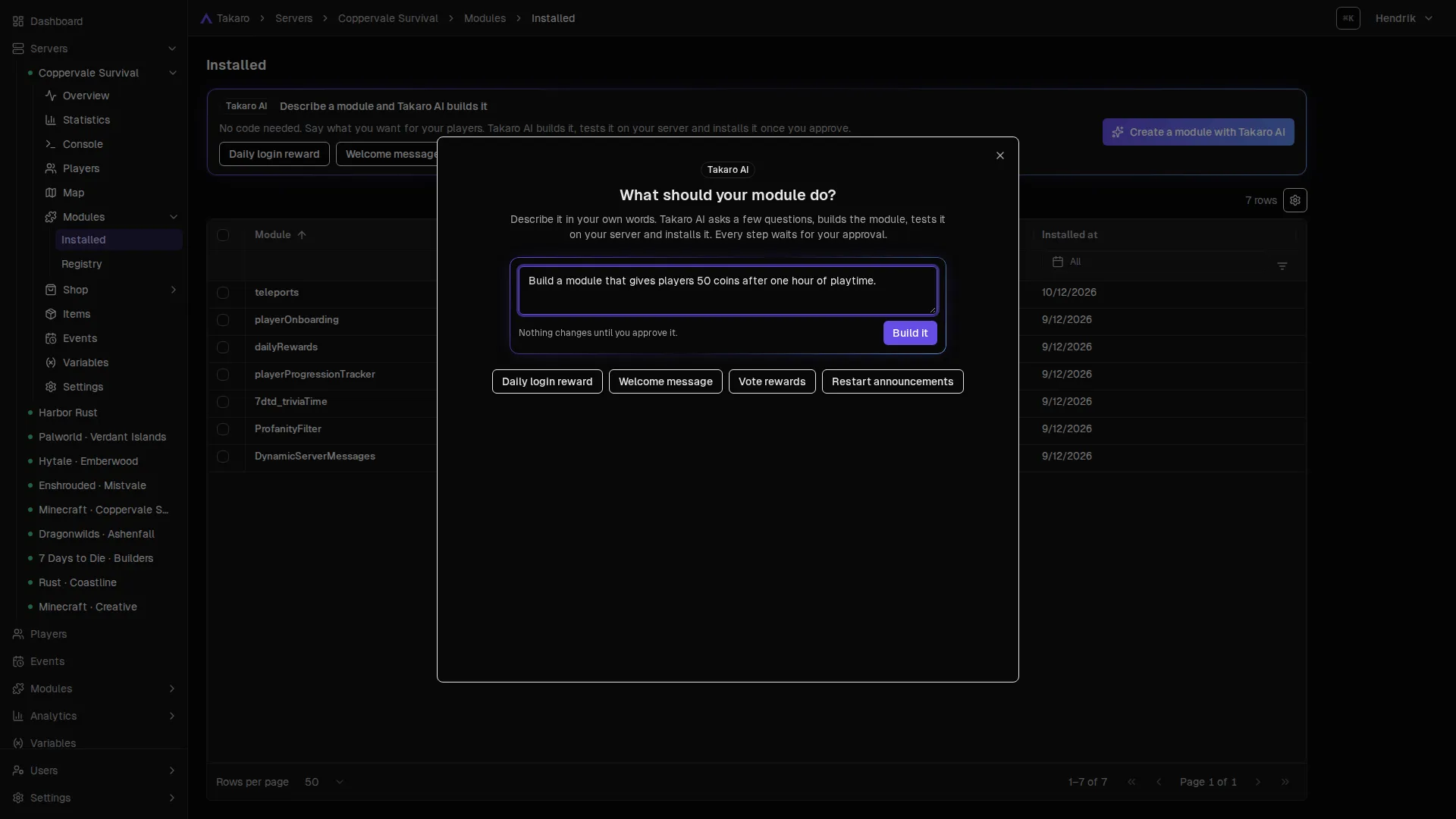The height and width of the screenshot is (819, 1456).
Task: Click the calendar icon in the date filter
Action: coord(1058,262)
